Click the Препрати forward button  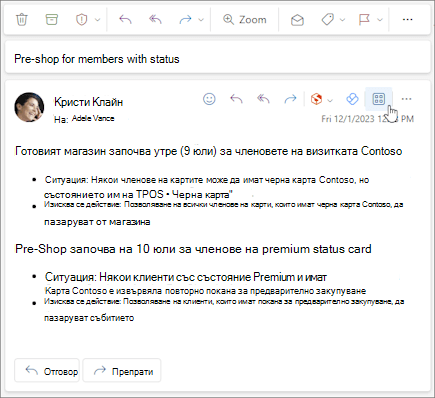pos(122,370)
